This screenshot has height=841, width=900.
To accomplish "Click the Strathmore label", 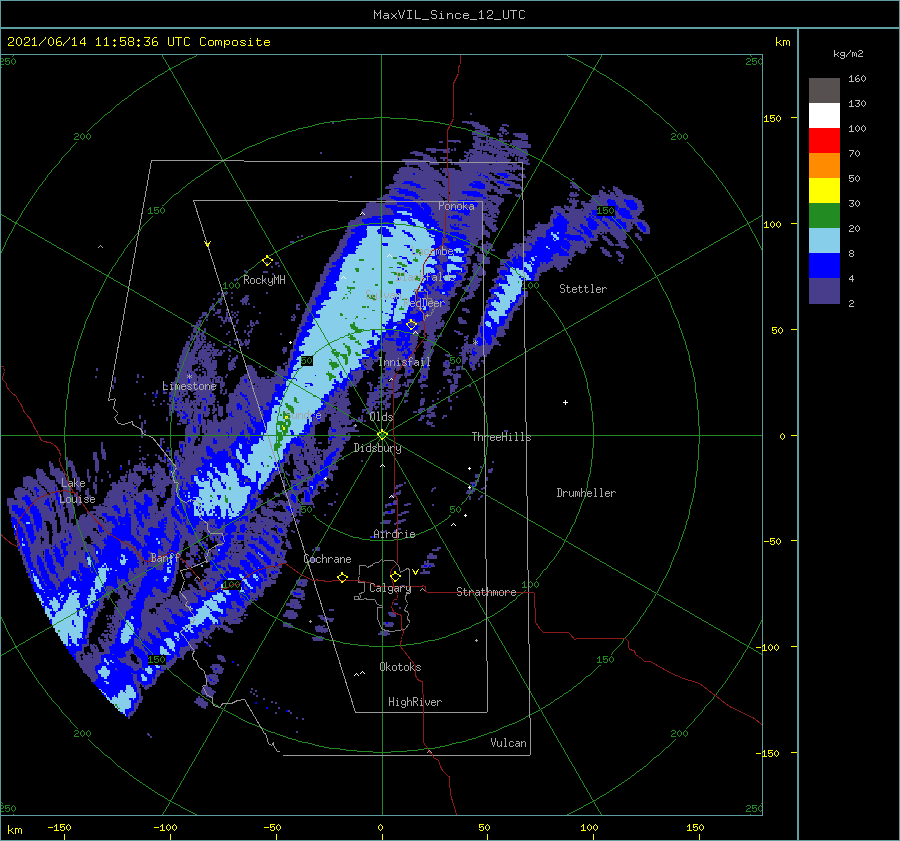I will pos(486,592).
